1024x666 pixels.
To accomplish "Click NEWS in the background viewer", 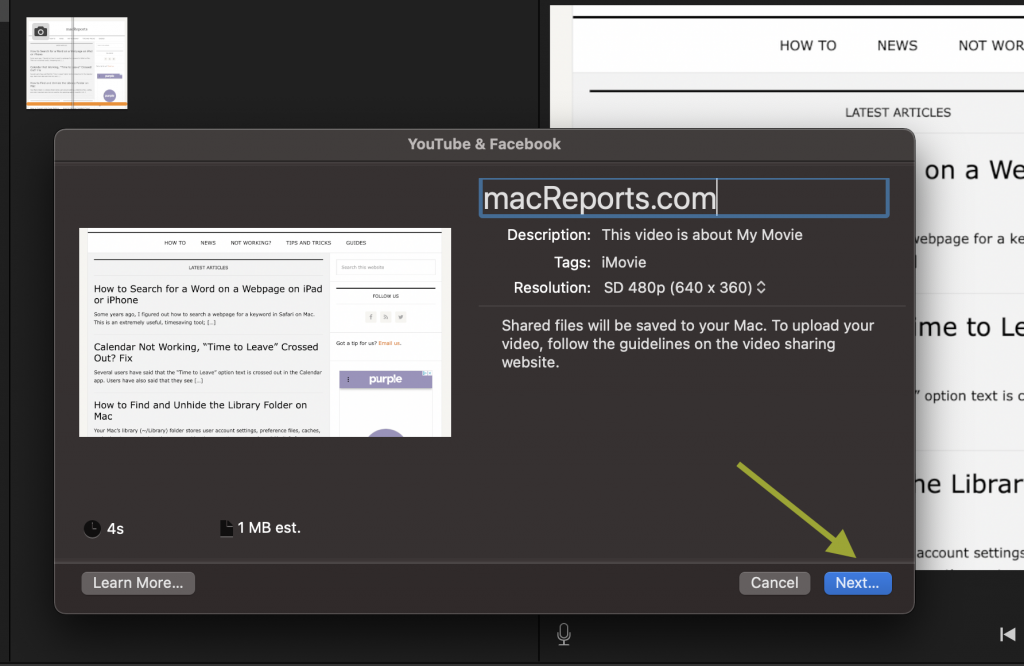I will pos(897,46).
